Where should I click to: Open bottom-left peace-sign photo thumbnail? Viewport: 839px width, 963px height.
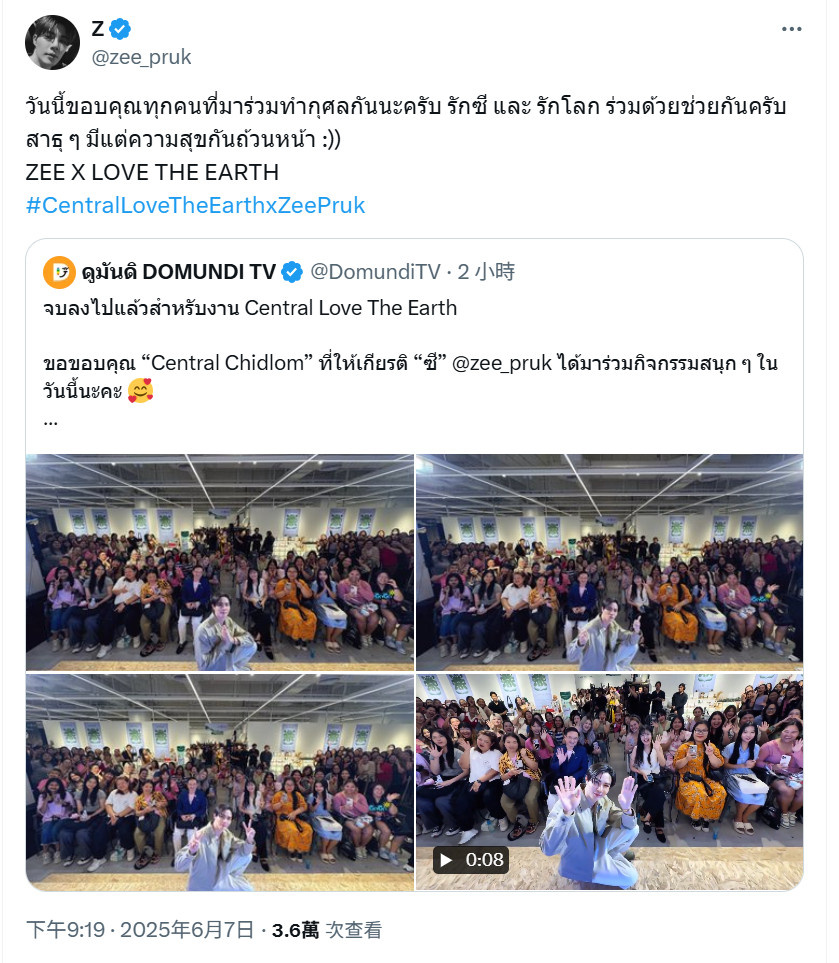[x=220, y=782]
